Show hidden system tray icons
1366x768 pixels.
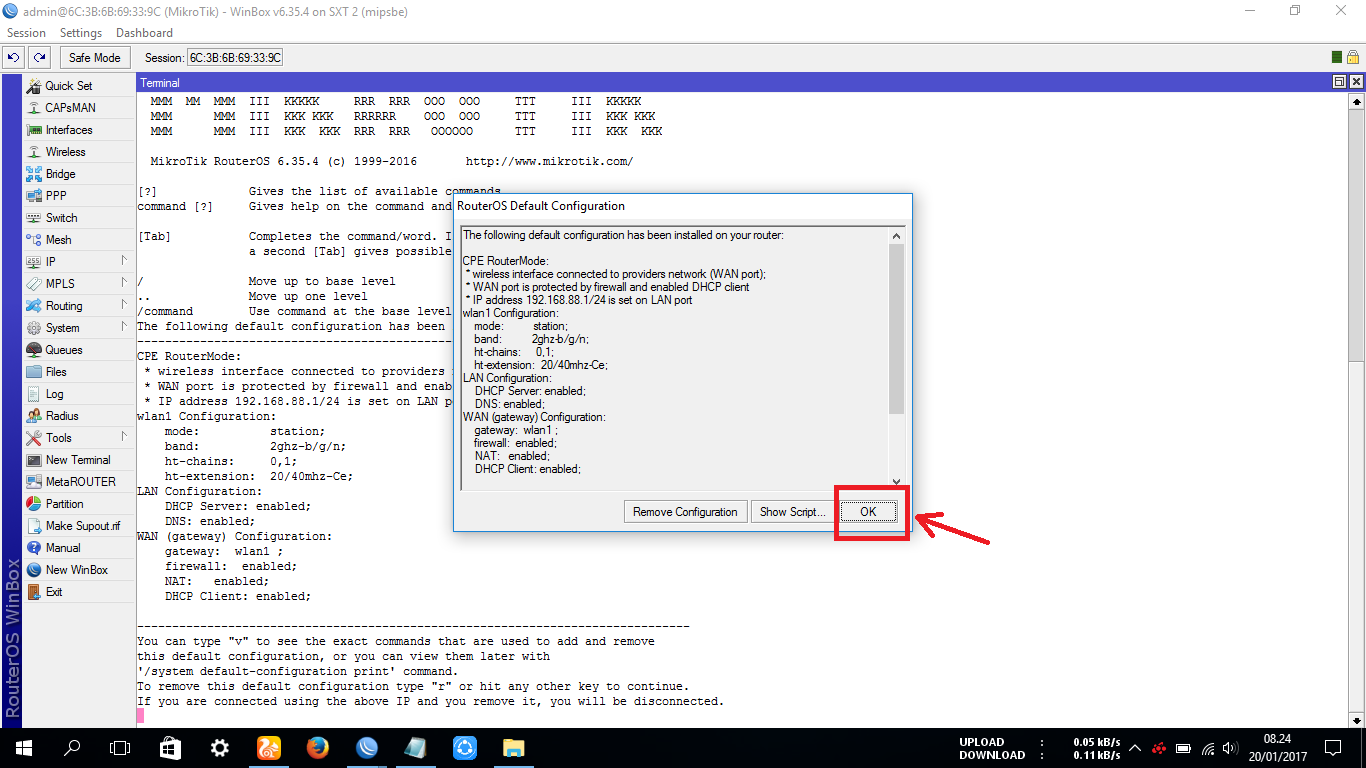[1135, 748]
